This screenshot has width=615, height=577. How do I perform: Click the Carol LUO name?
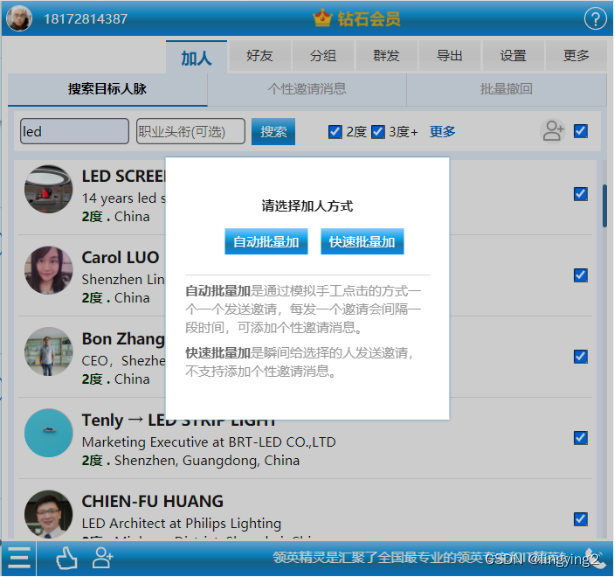[x=120, y=258]
